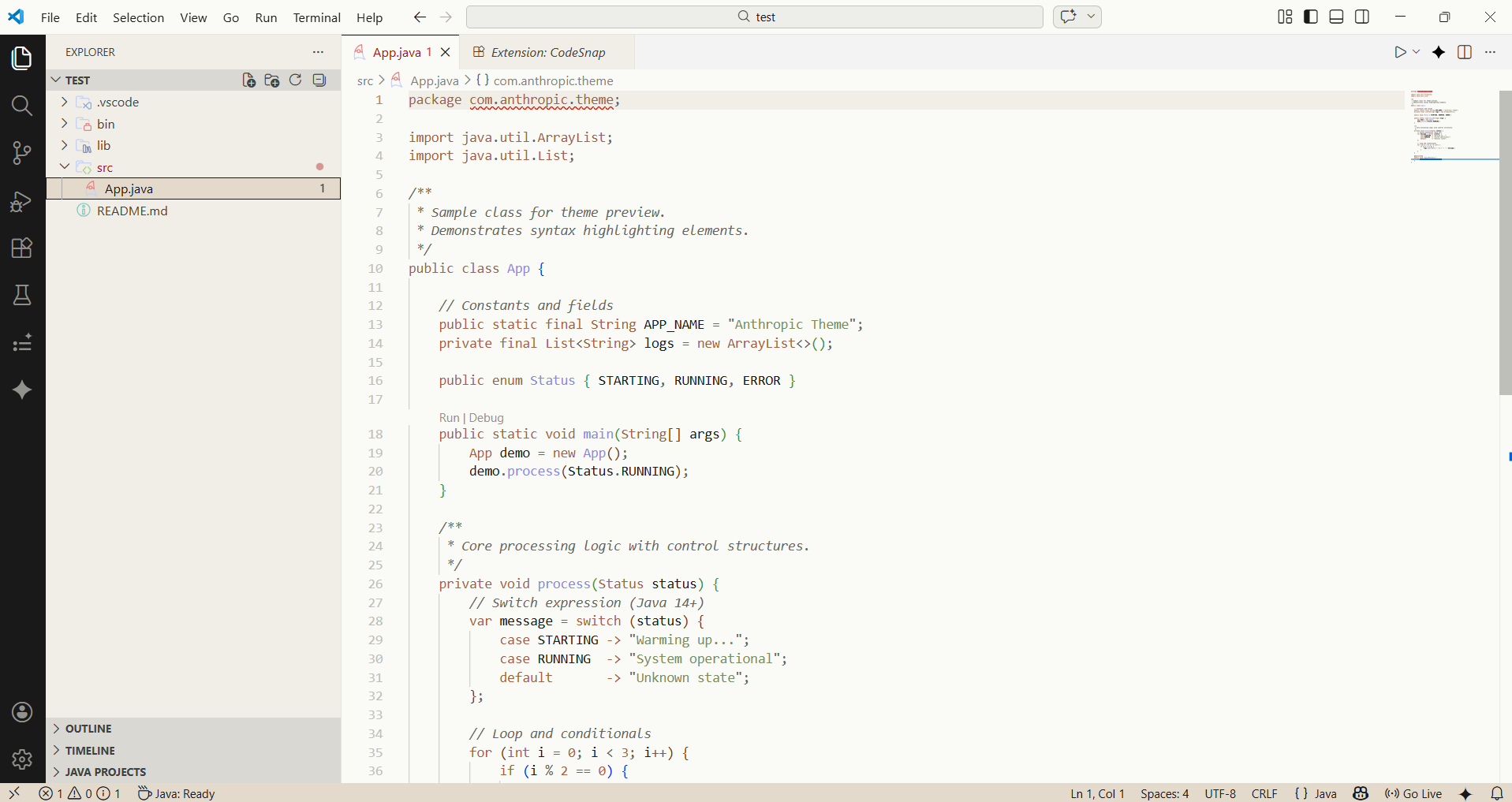Toggle the secondary side bar
Viewport: 1512px width, 802px height.
pos(1362,17)
